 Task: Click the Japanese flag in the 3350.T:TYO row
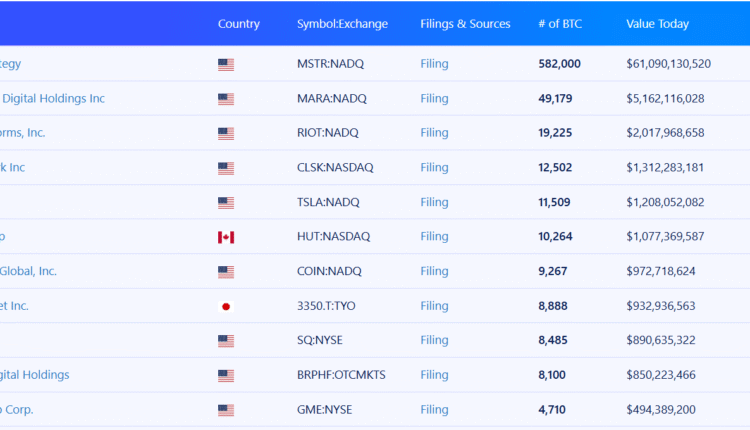pos(226,307)
